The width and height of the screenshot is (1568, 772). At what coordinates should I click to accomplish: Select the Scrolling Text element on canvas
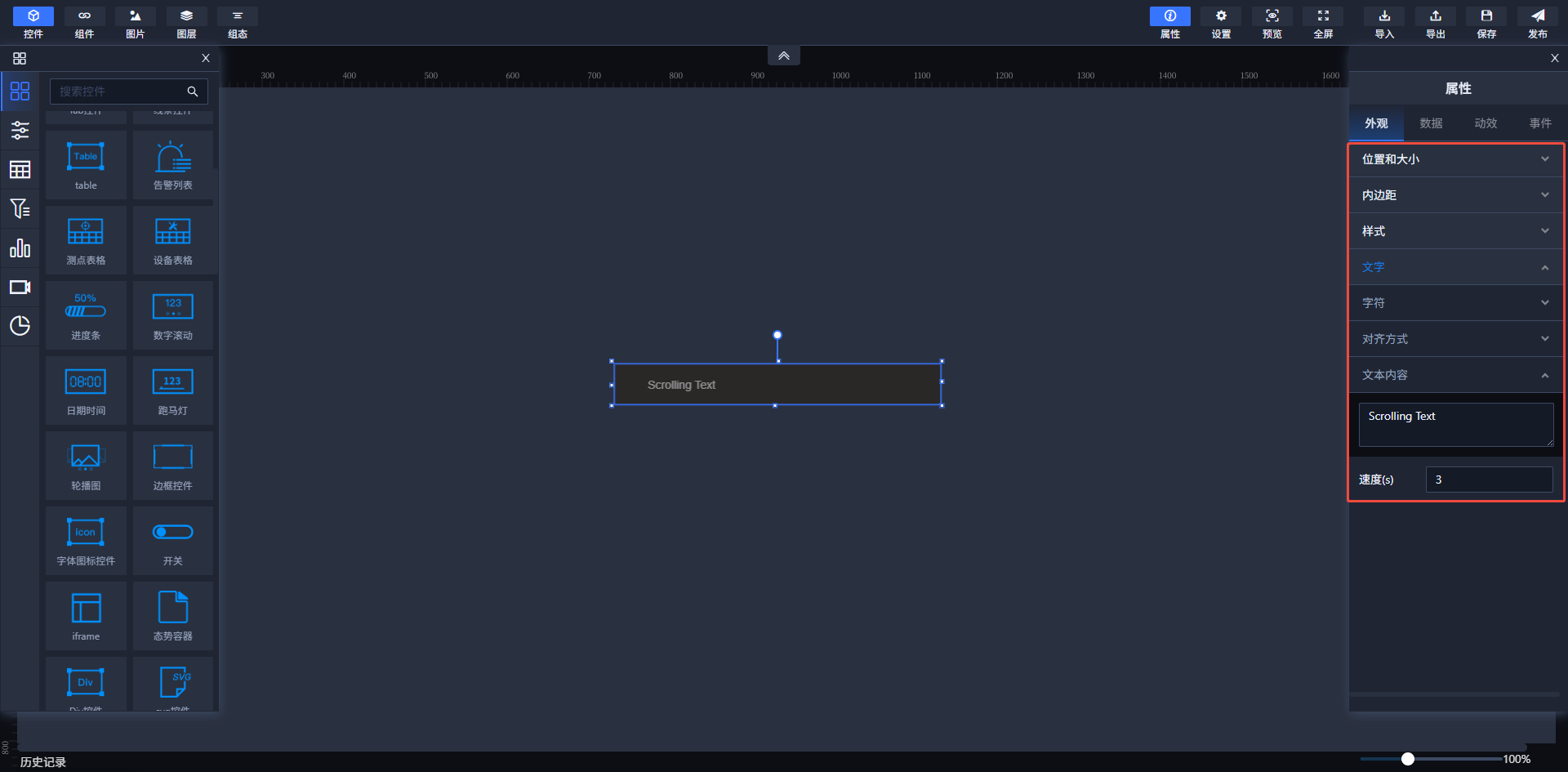[x=777, y=384]
